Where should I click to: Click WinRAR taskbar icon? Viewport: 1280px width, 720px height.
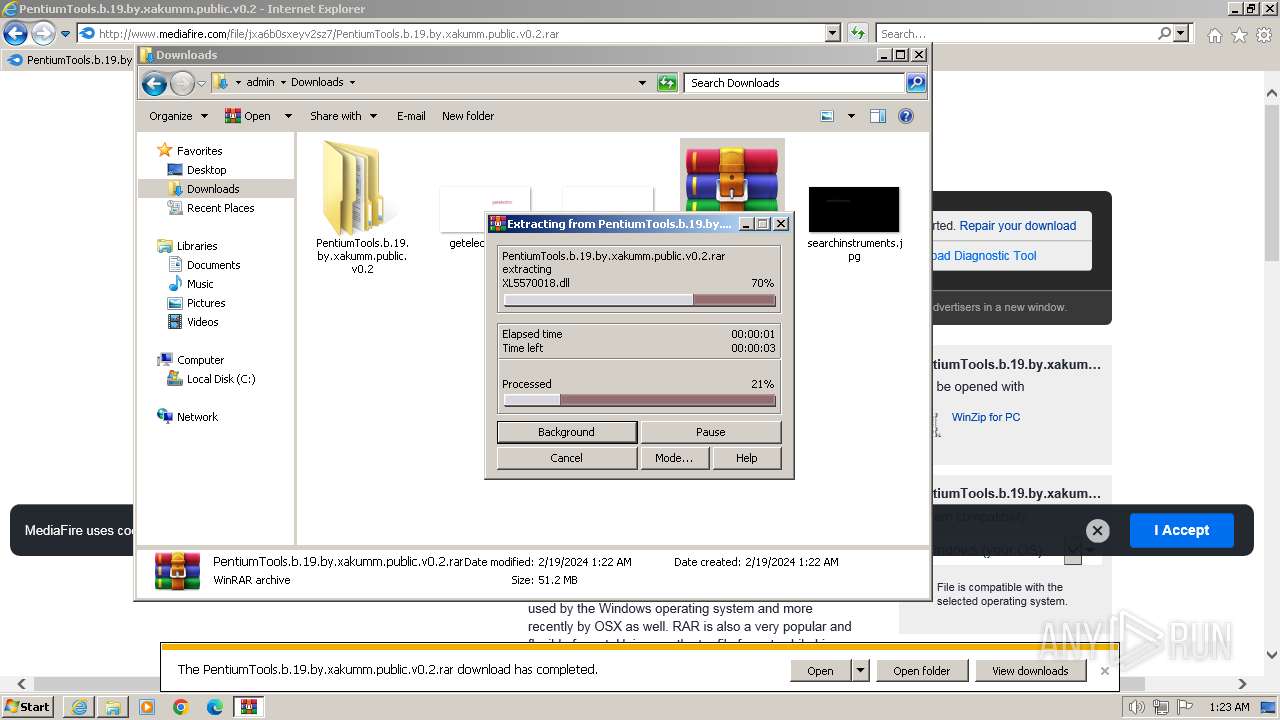248,707
